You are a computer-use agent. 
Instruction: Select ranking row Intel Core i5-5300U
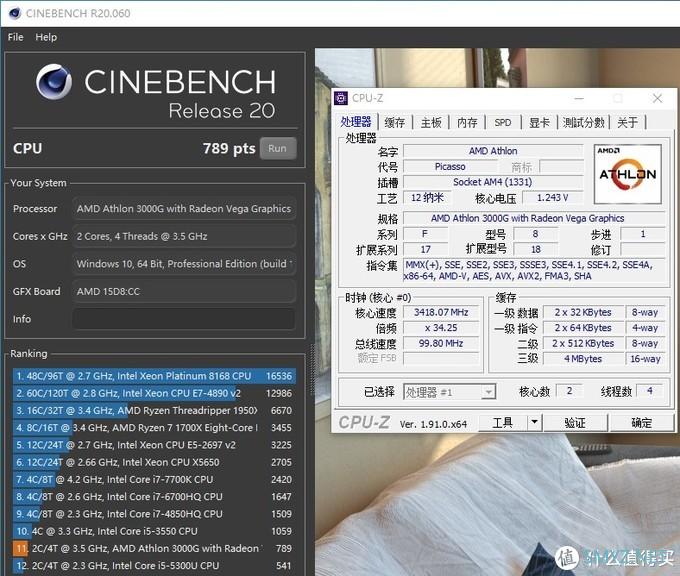tap(154, 566)
